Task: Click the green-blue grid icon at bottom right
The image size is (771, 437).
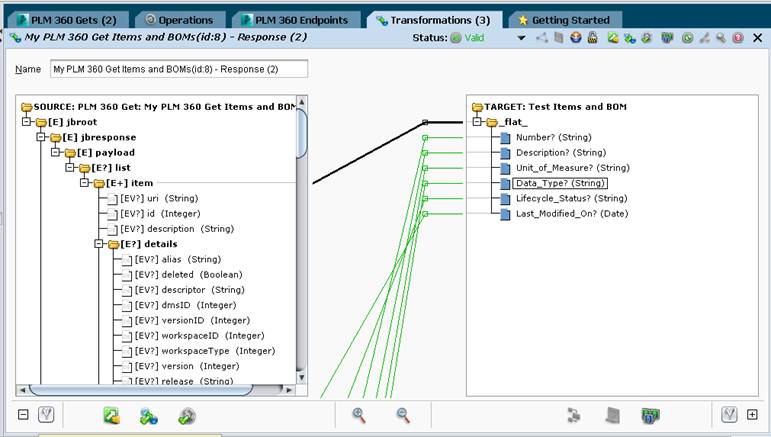Action: (651, 416)
